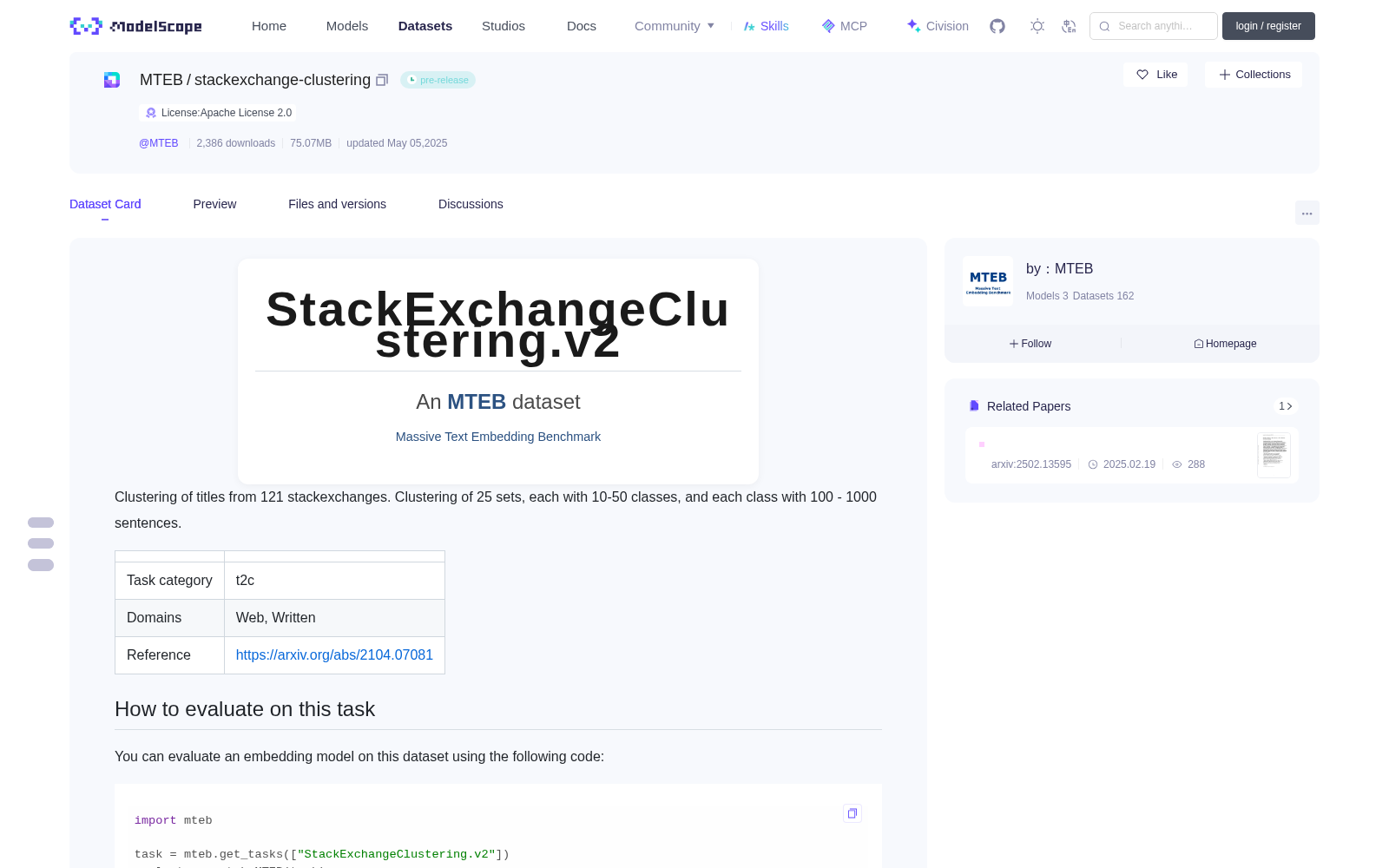Click the related paper preview thumbnail

click(x=1274, y=455)
